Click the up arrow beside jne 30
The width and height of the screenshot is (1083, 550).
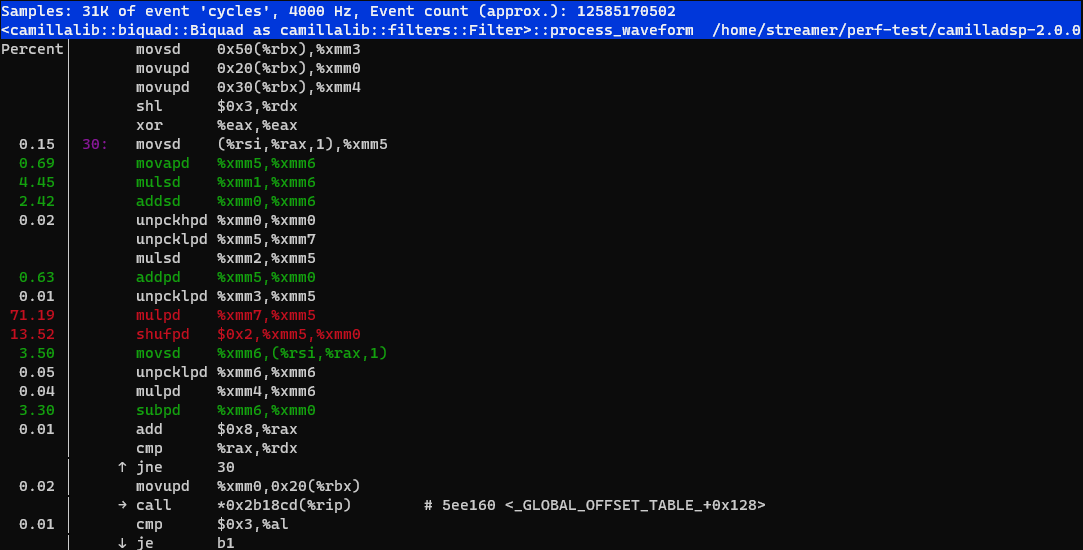(122, 467)
